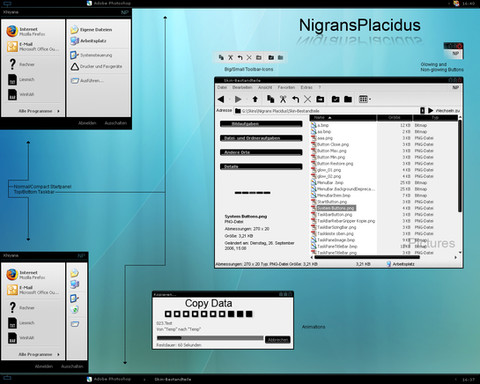The width and height of the screenshot is (480, 384).
Task: Click the copy progress bar
Action: tap(210, 338)
